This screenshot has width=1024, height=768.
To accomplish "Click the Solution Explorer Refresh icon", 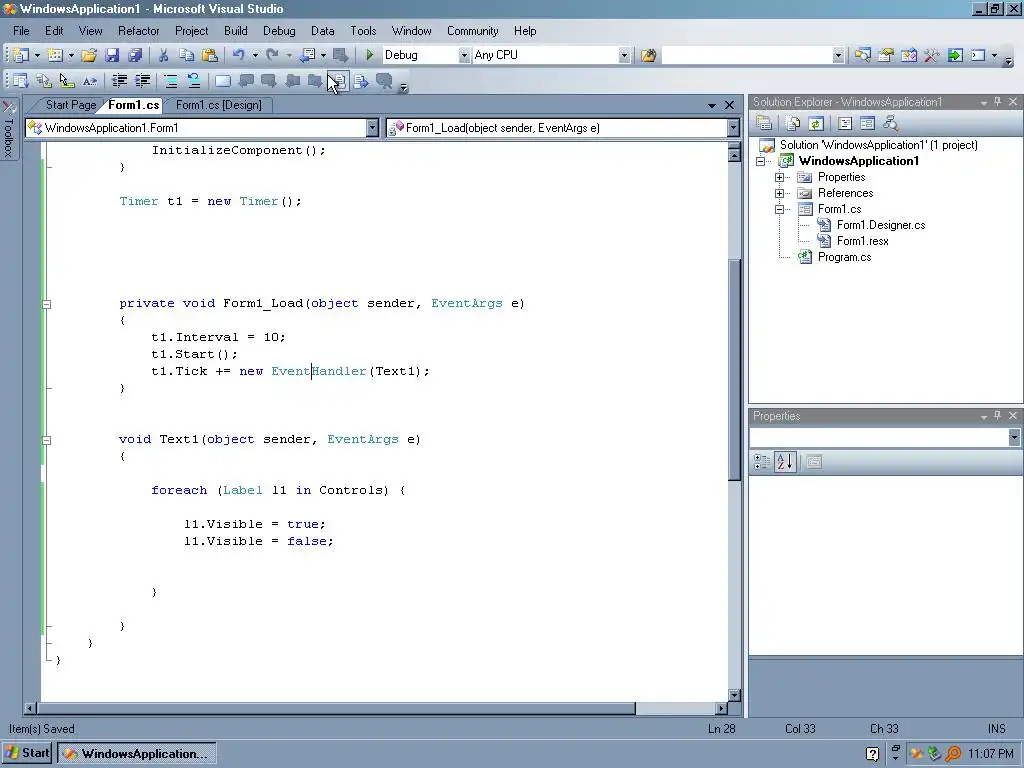I will click(816, 123).
